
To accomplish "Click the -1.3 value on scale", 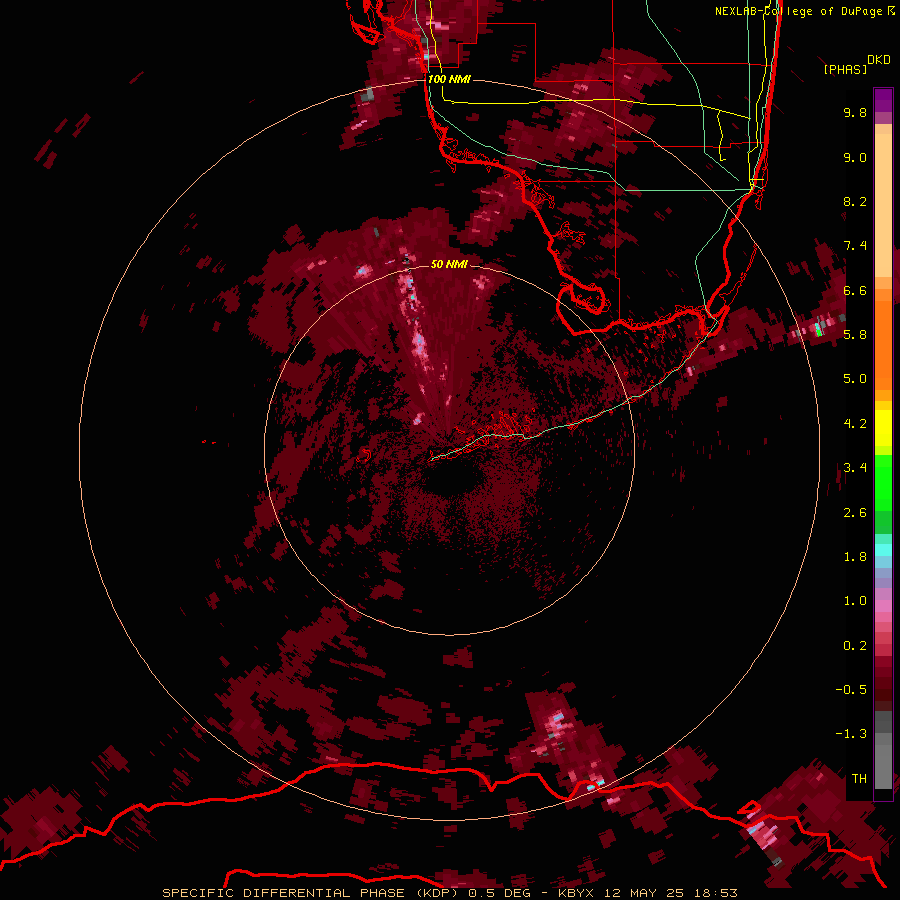I will (x=851, y=734).
